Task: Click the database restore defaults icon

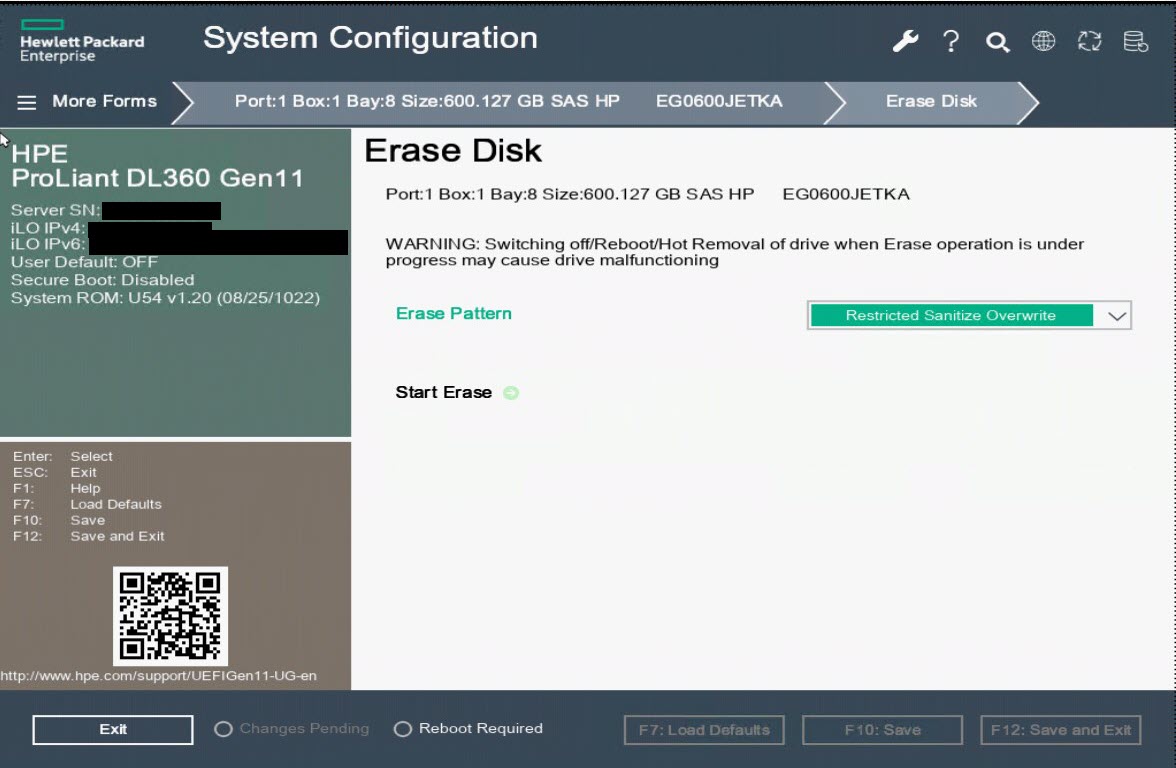Action: [x=1136, y=42]
